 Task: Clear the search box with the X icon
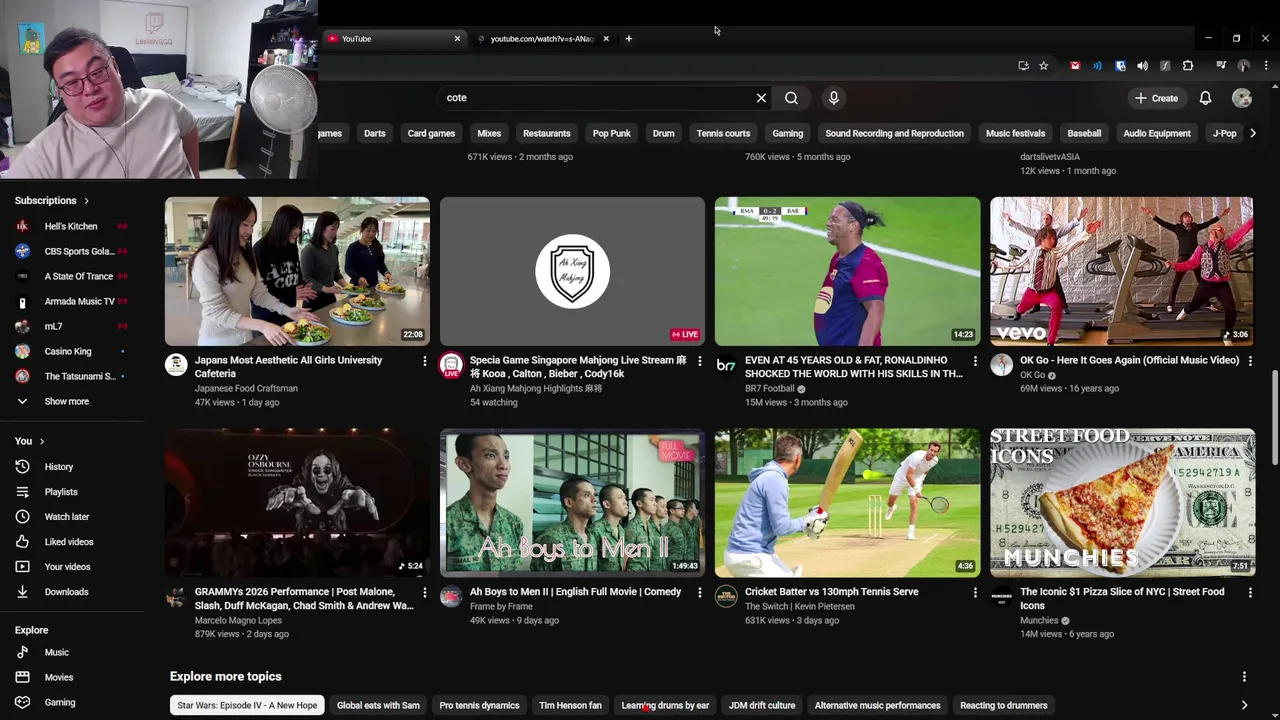click(x=761, y=98)
